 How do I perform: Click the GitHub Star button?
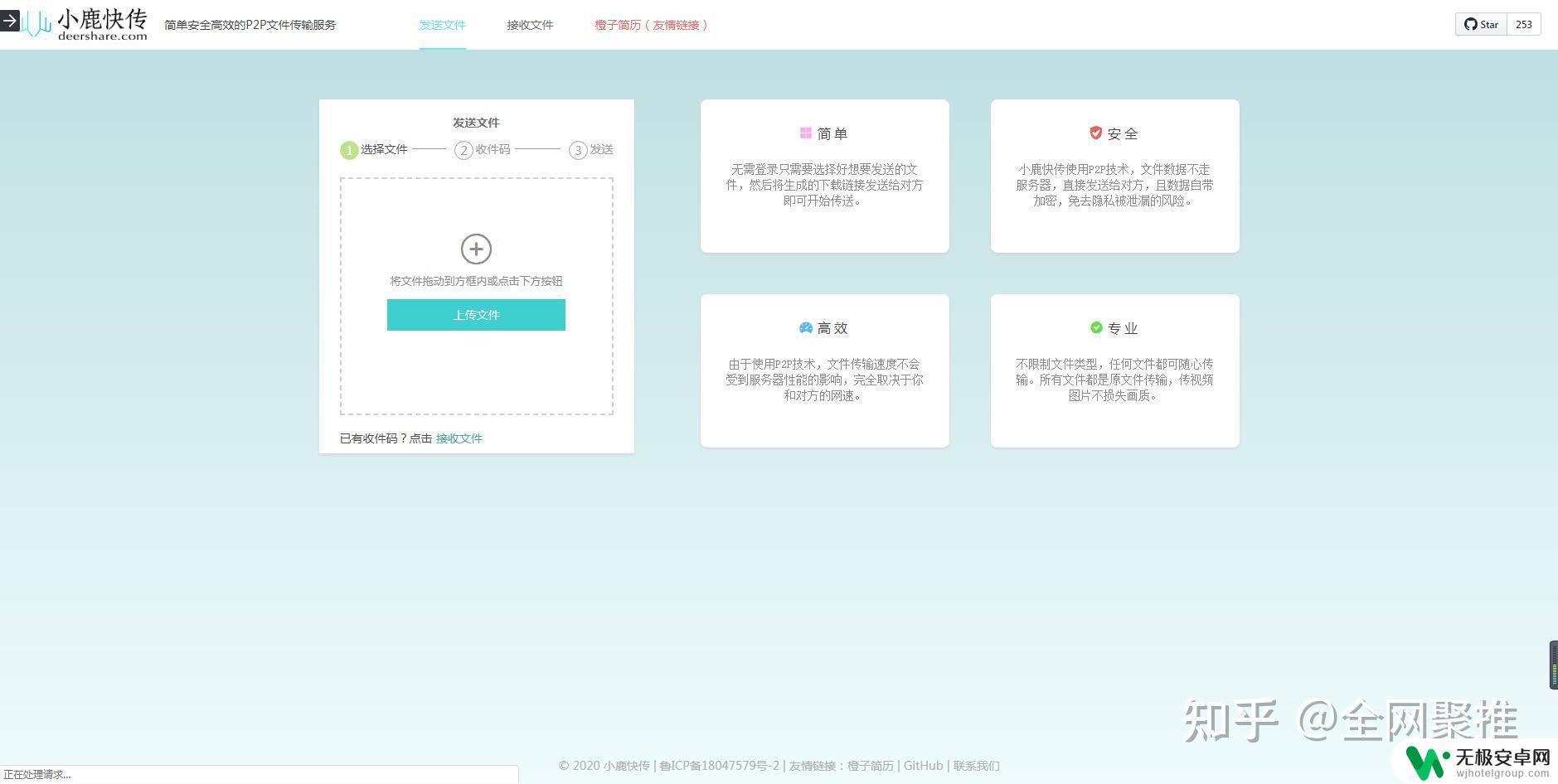coord(1481,24)
